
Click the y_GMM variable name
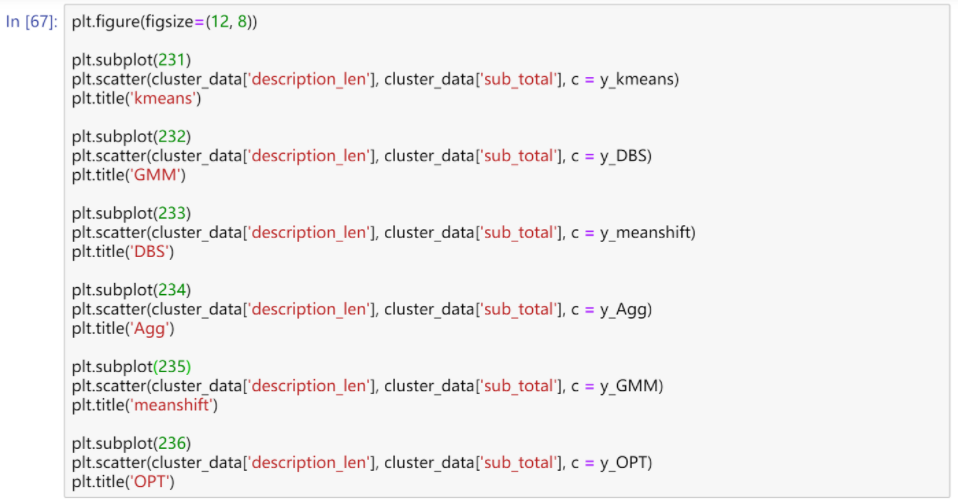[631, 386]
